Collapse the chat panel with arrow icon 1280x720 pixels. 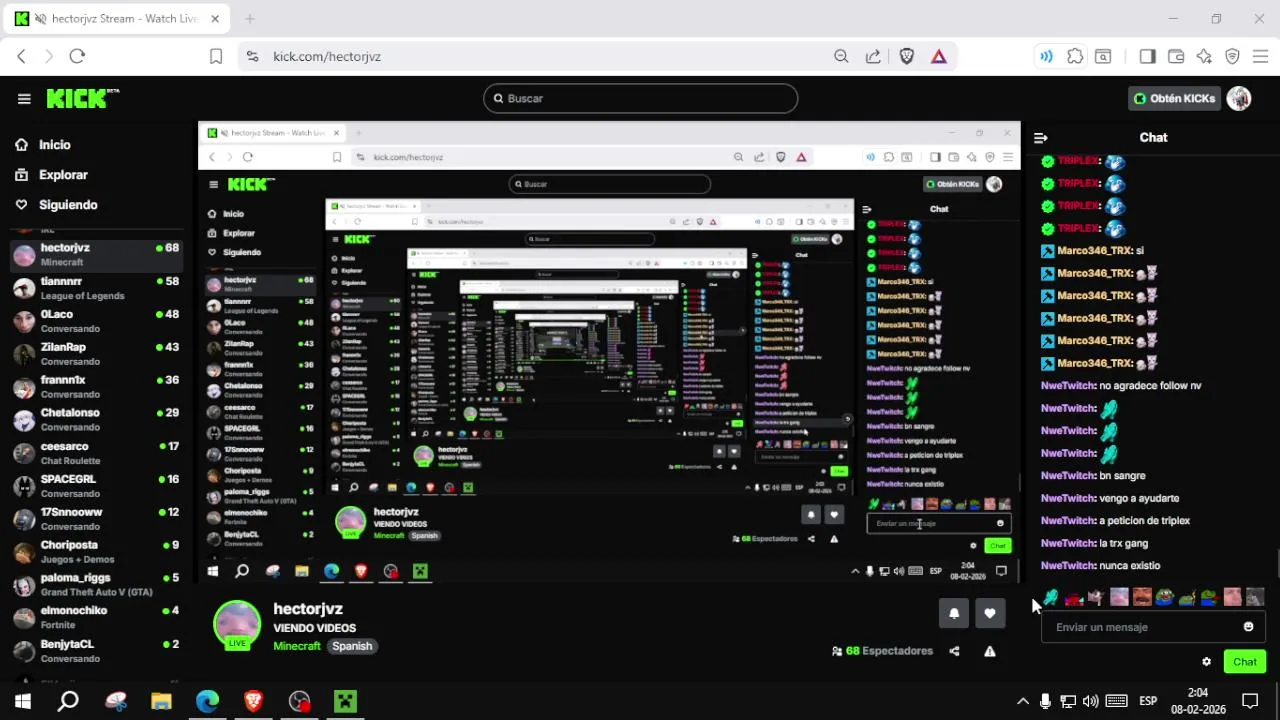(x=1040, y=138)
